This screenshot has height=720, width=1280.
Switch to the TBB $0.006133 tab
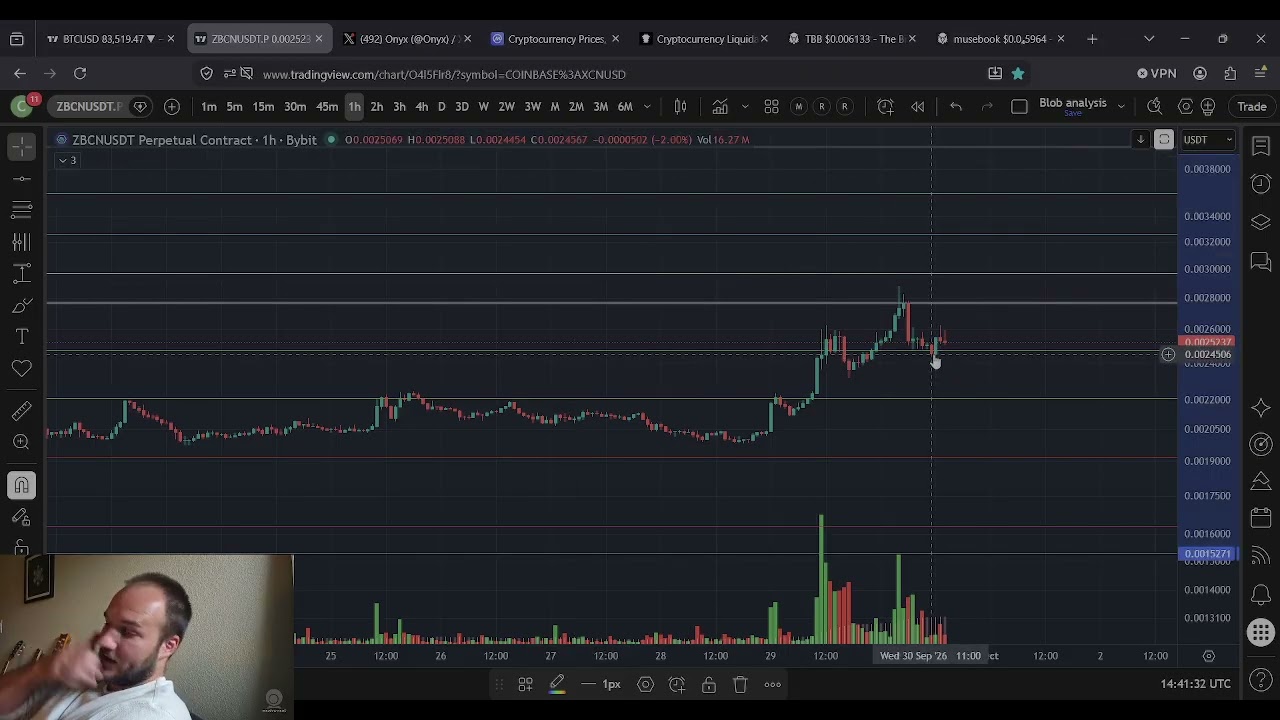point(853,39)
